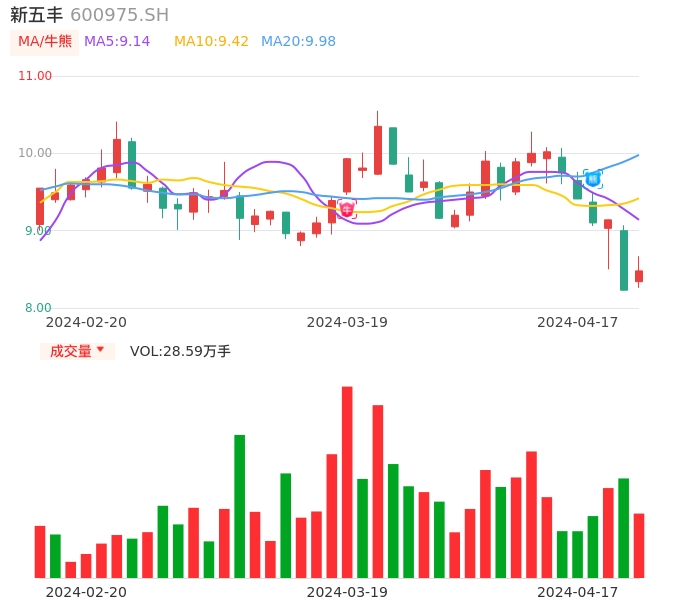Screen dimensions: 686x606
Task: Click the tallest green volume bar
Action: 240,506
